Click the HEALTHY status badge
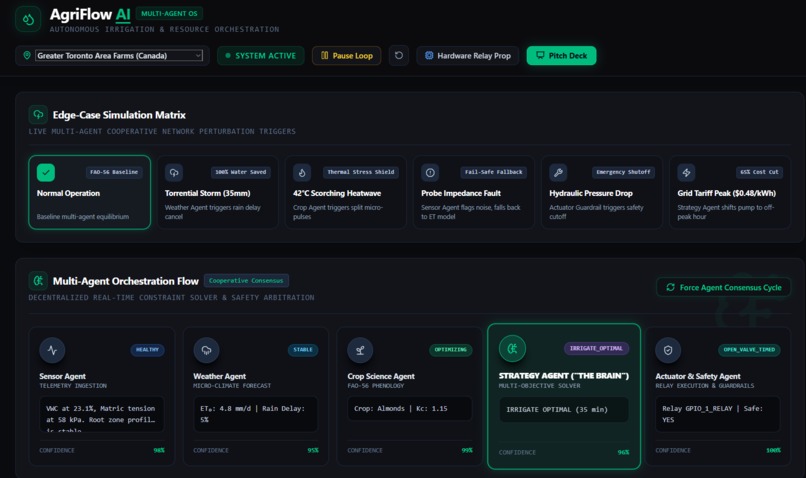The height and width of the screenshot is (478, 806). (148, 350)
